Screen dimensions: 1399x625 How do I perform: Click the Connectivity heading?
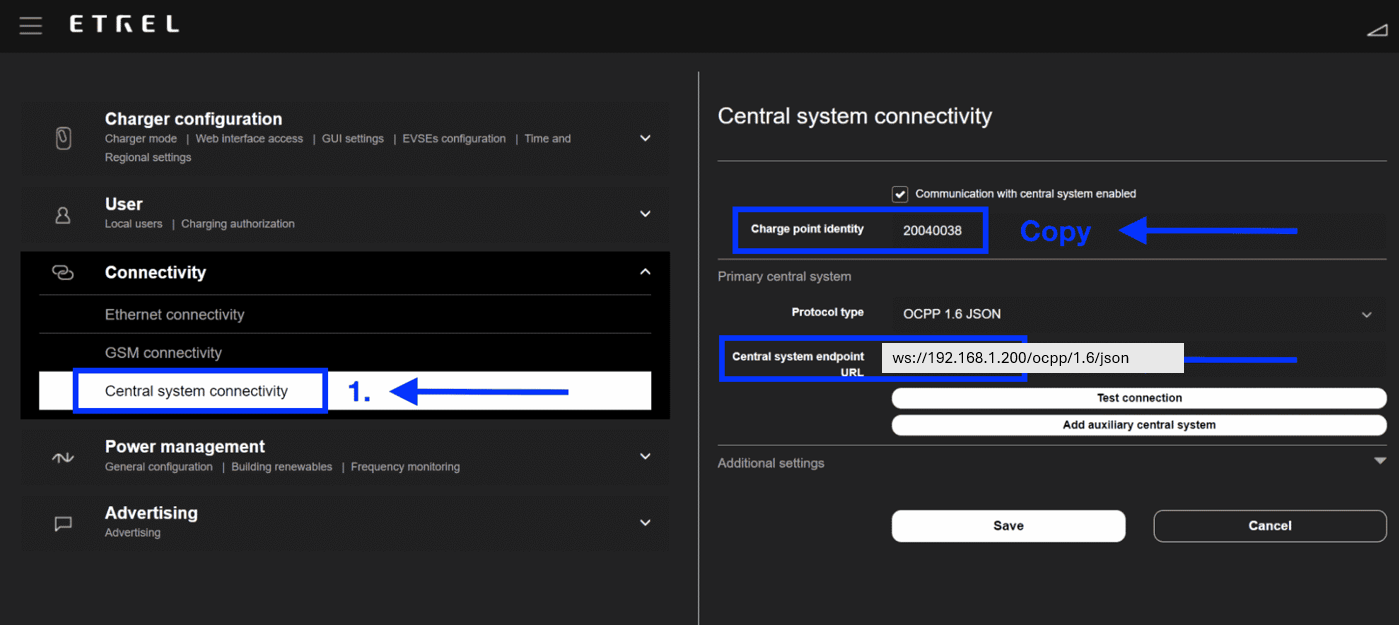[155, 272]
